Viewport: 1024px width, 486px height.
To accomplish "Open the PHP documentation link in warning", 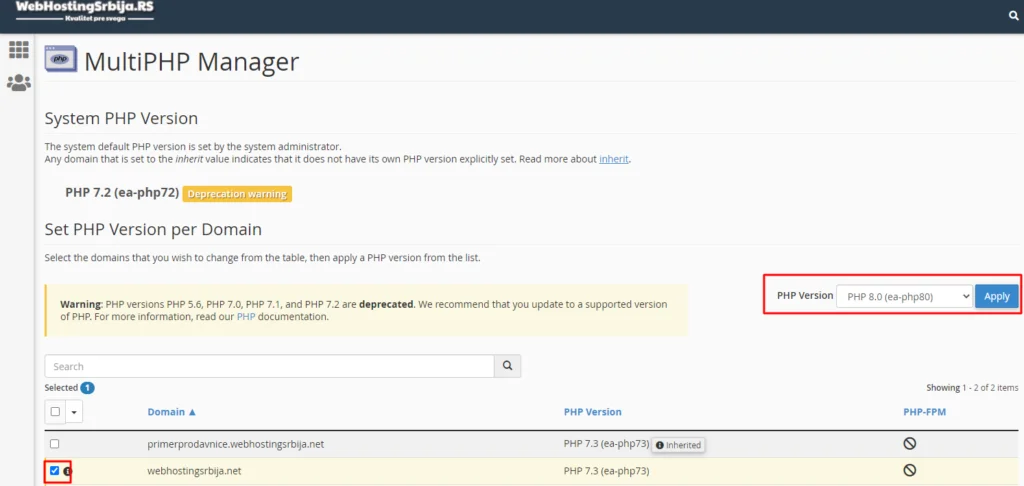I will point(246,317).
